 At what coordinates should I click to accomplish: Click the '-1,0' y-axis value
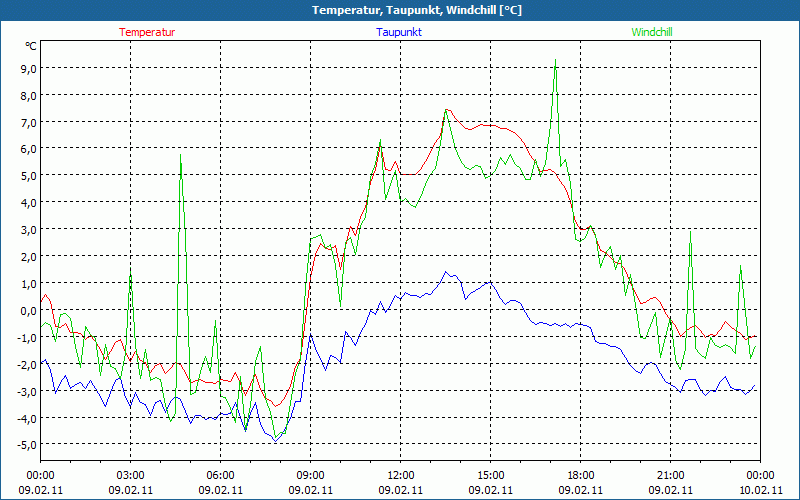pyautogui.click(x=26, y=337)
